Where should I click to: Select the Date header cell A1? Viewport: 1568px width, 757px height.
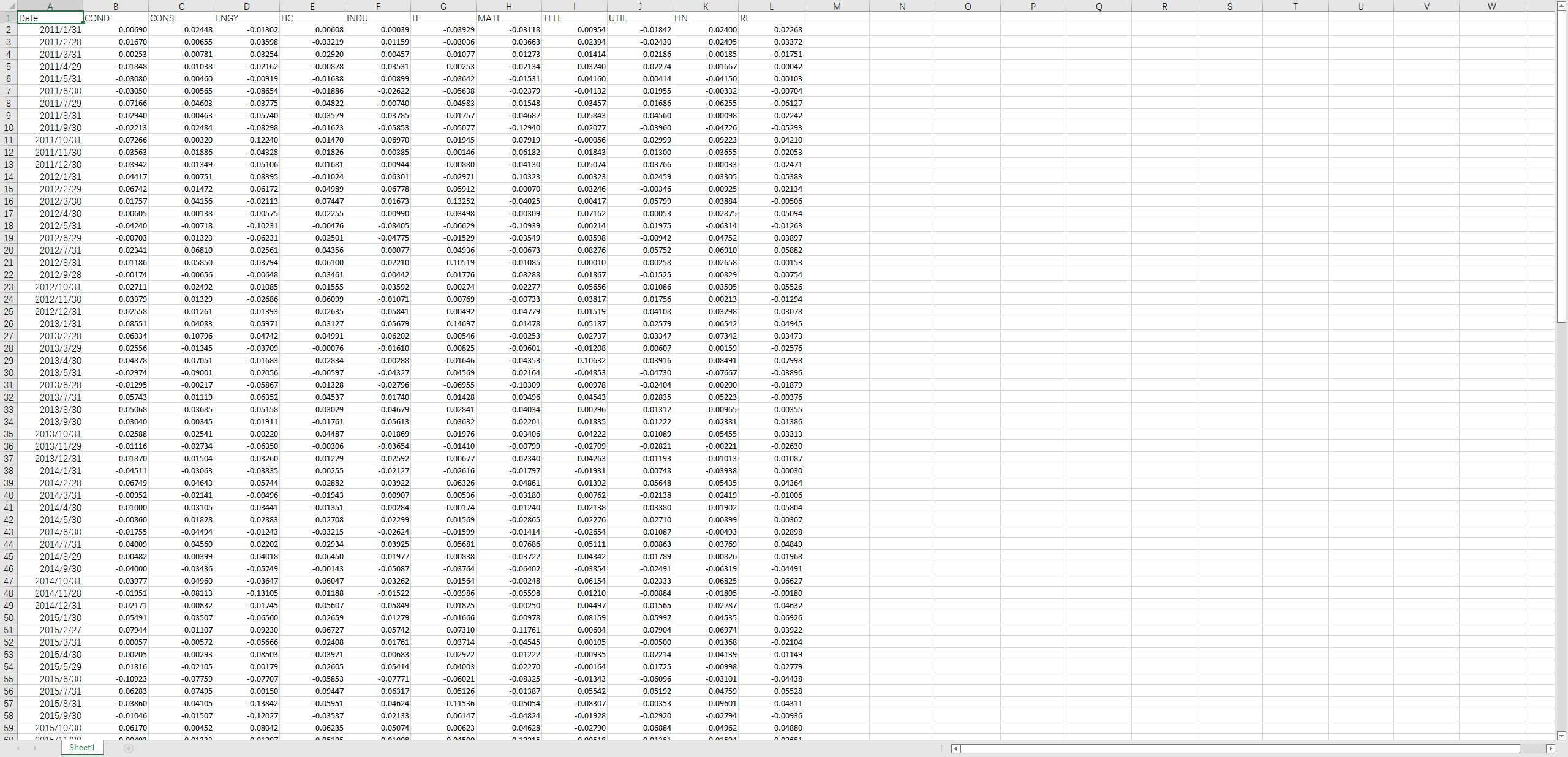click(50, 18)
